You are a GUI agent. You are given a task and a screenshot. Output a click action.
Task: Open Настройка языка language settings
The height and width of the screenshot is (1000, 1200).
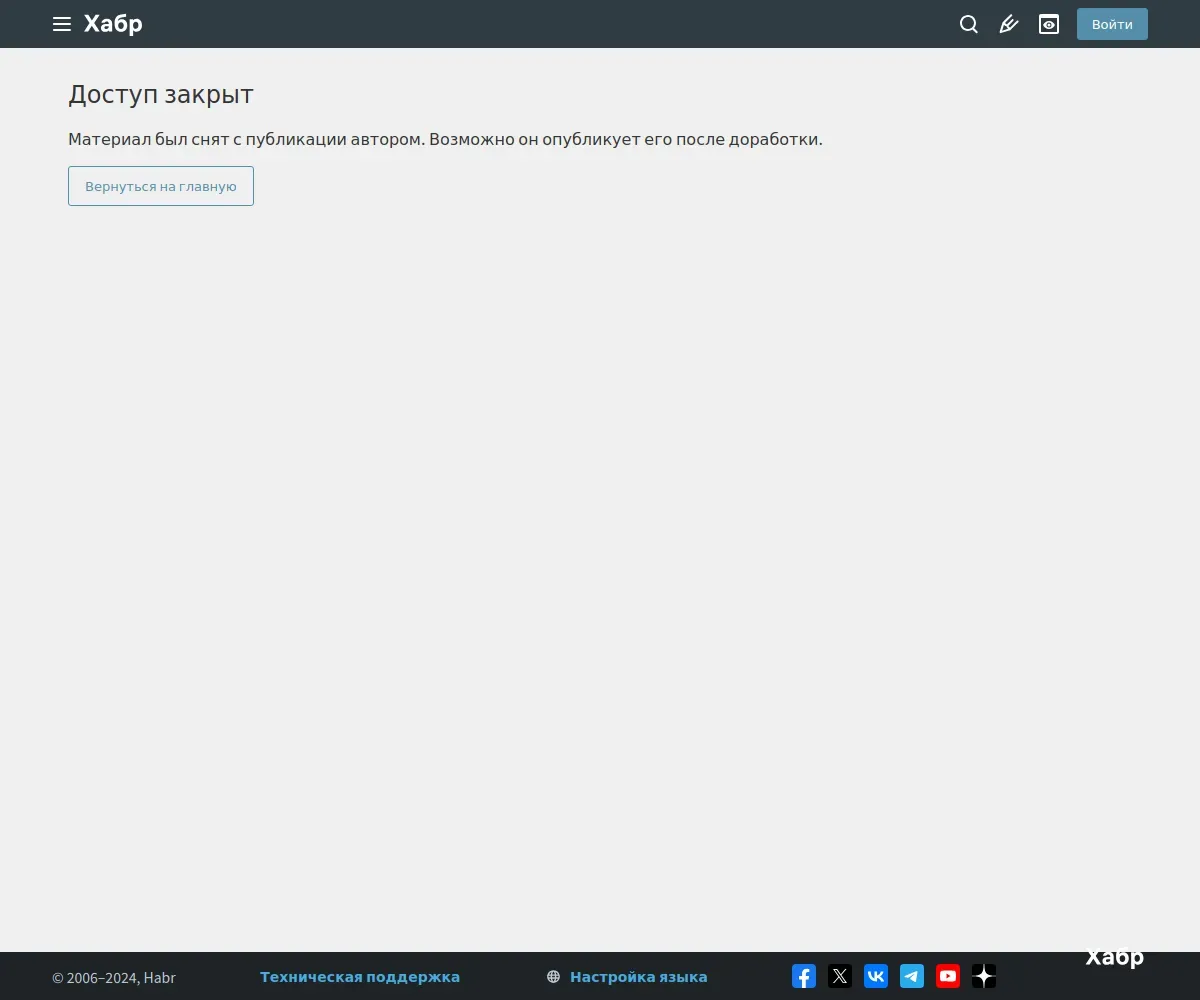coord(638,977)
